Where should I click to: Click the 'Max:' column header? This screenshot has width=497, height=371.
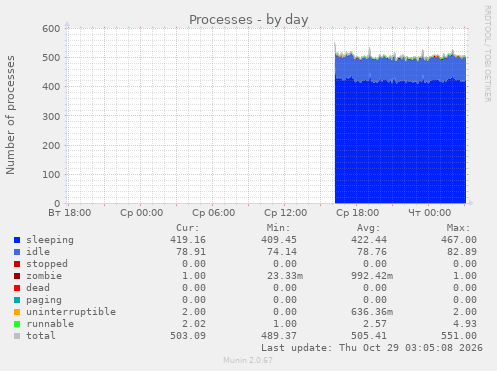point(458,228)
